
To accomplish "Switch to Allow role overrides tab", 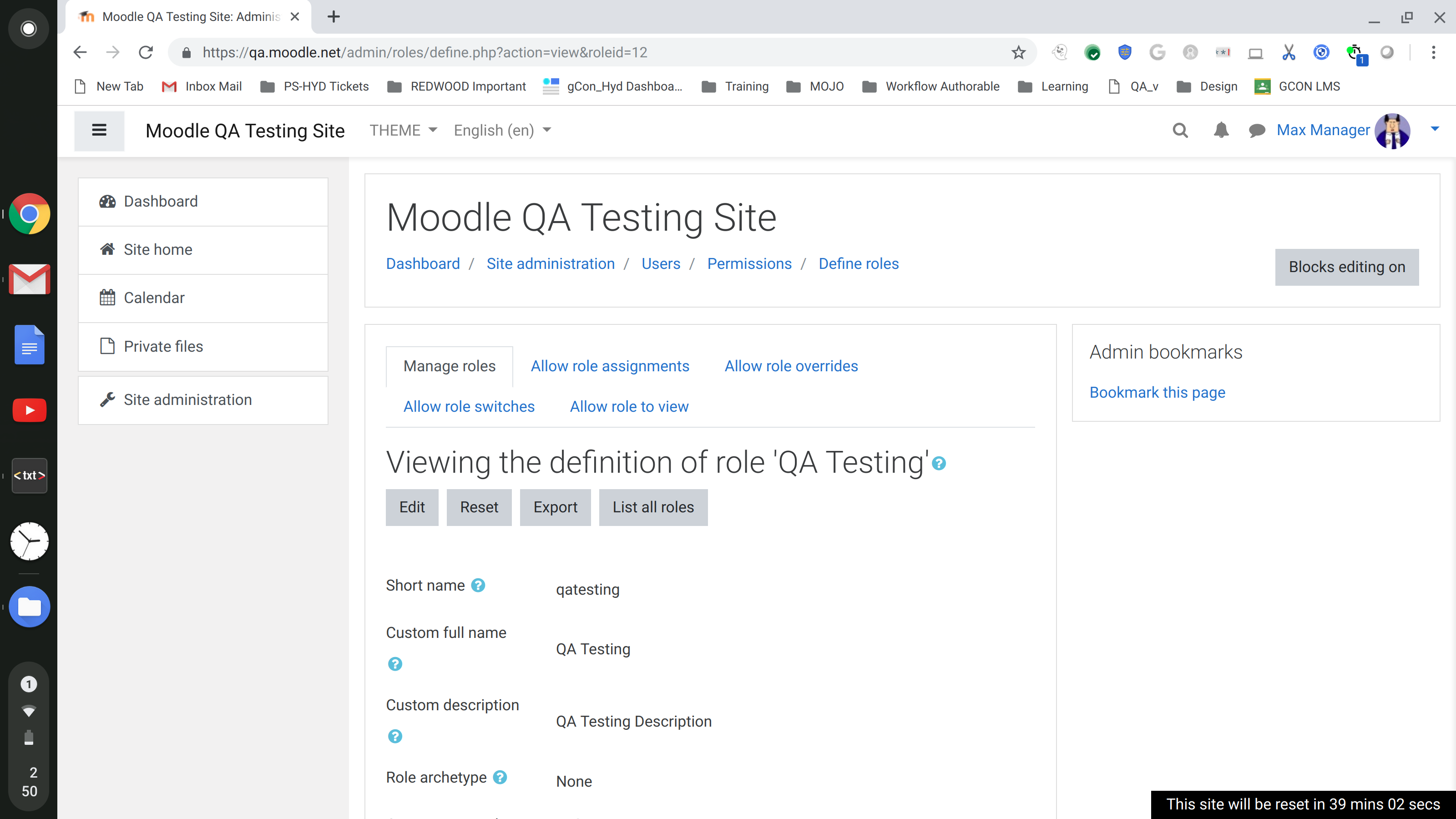I will coord(791,366).
